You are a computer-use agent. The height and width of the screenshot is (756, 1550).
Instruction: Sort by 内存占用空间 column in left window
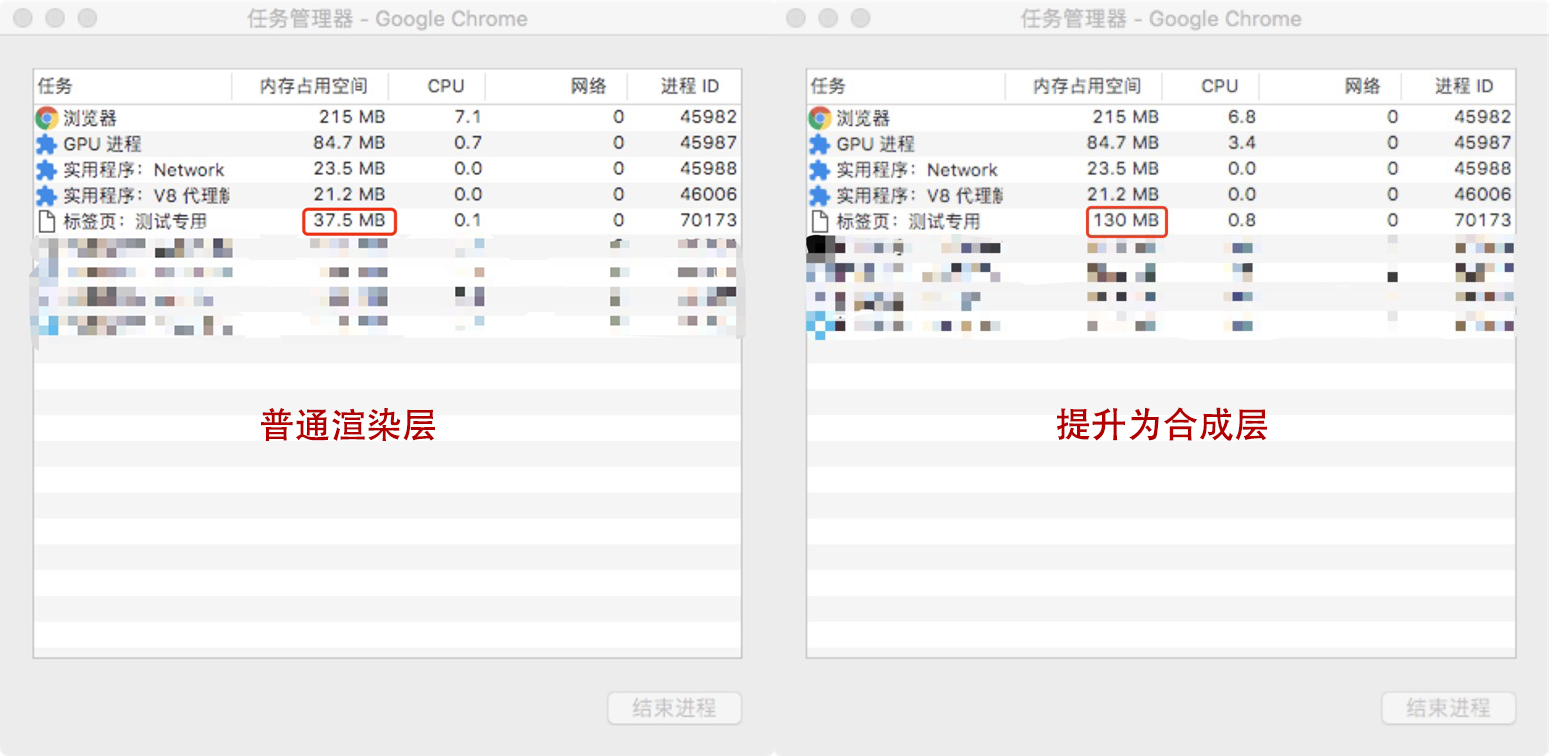point(311,86)
